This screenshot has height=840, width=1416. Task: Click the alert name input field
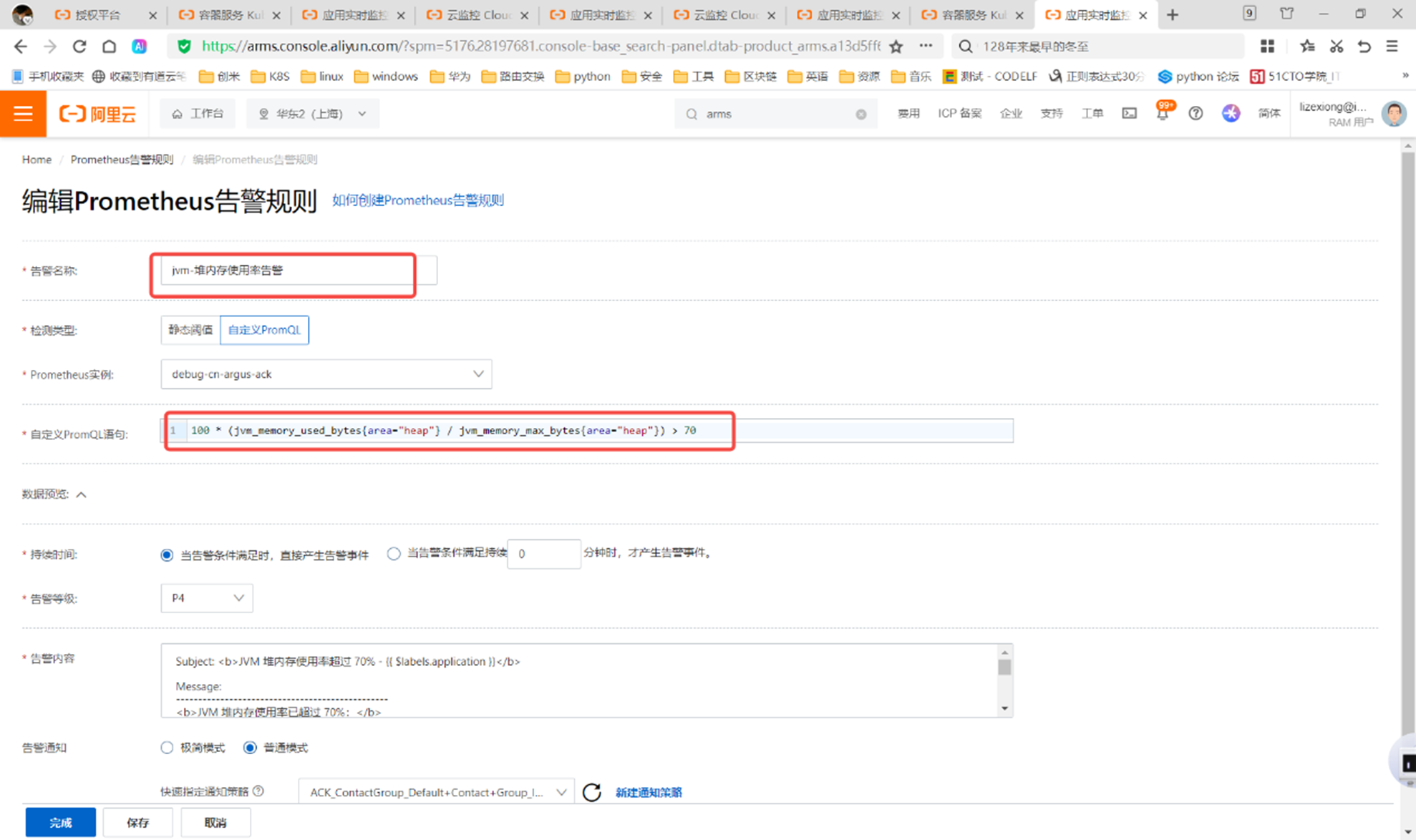click(x=286, y=270)
